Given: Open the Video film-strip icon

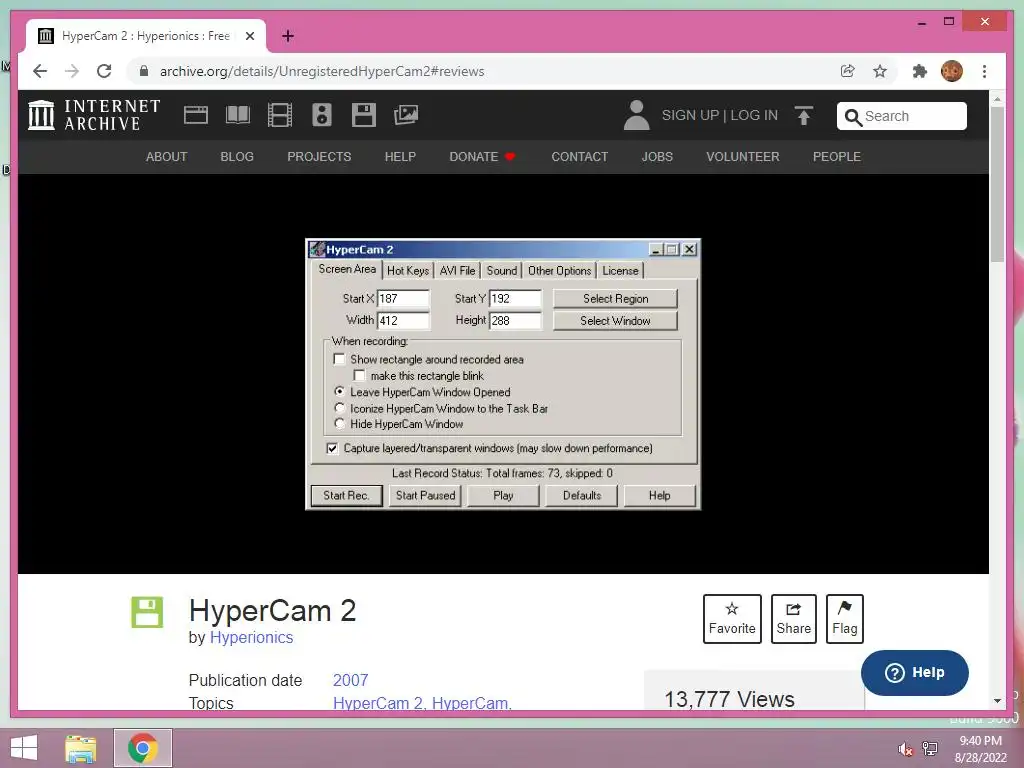Looking at the screenshot, I should tap(280, 115).
